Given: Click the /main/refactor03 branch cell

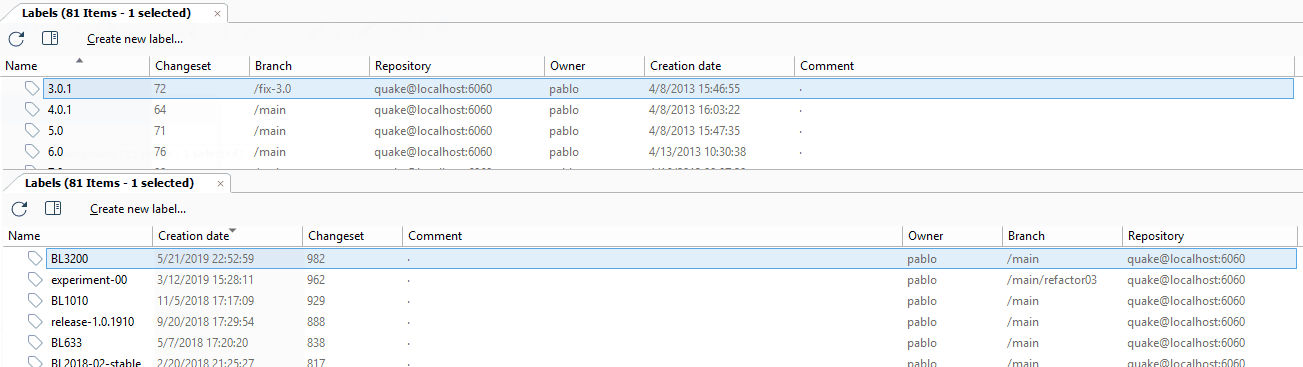Looking at the screenshot, I should tap(1052, 280).
